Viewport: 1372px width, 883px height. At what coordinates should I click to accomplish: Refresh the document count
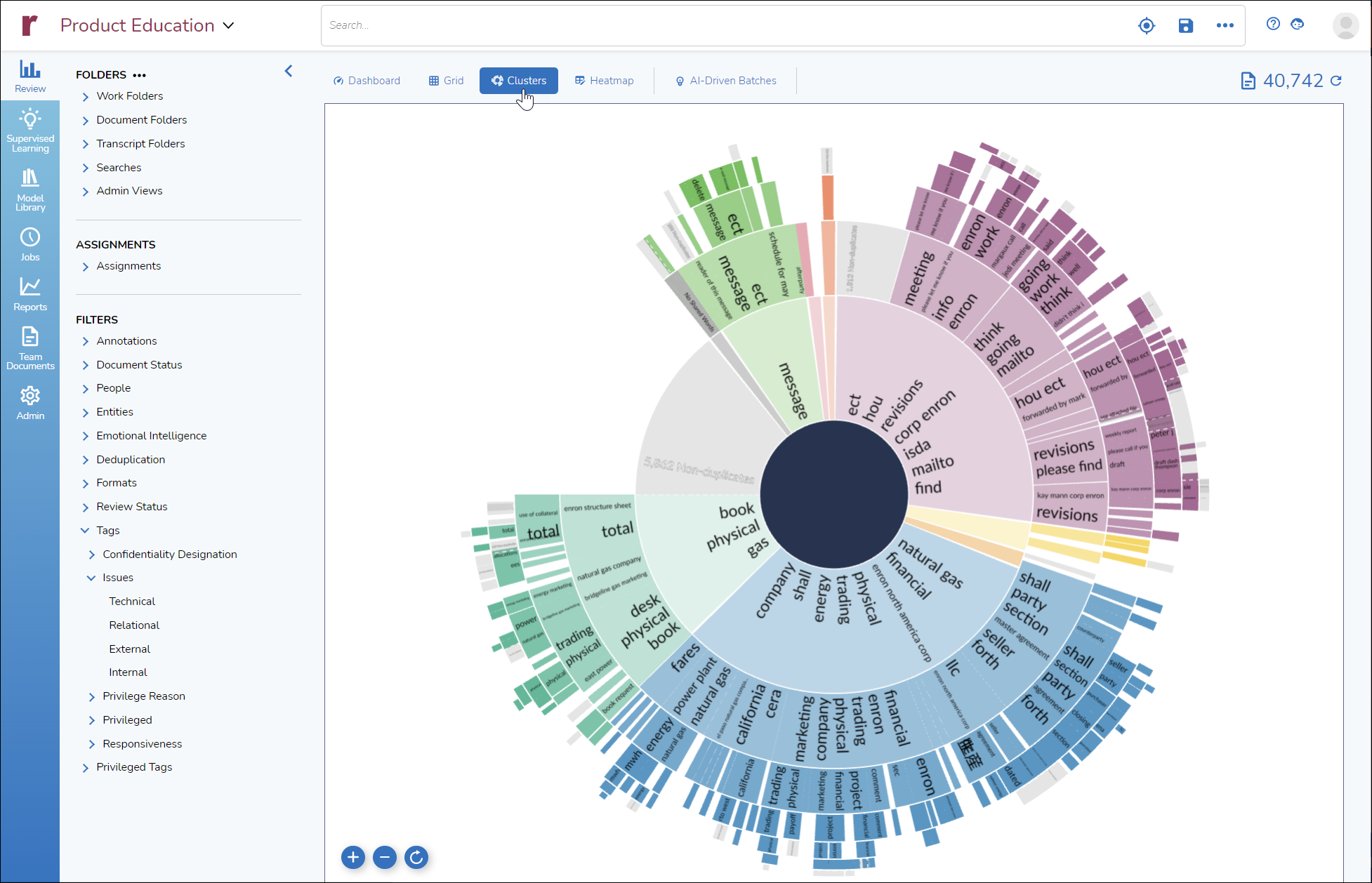[1336, 81]
